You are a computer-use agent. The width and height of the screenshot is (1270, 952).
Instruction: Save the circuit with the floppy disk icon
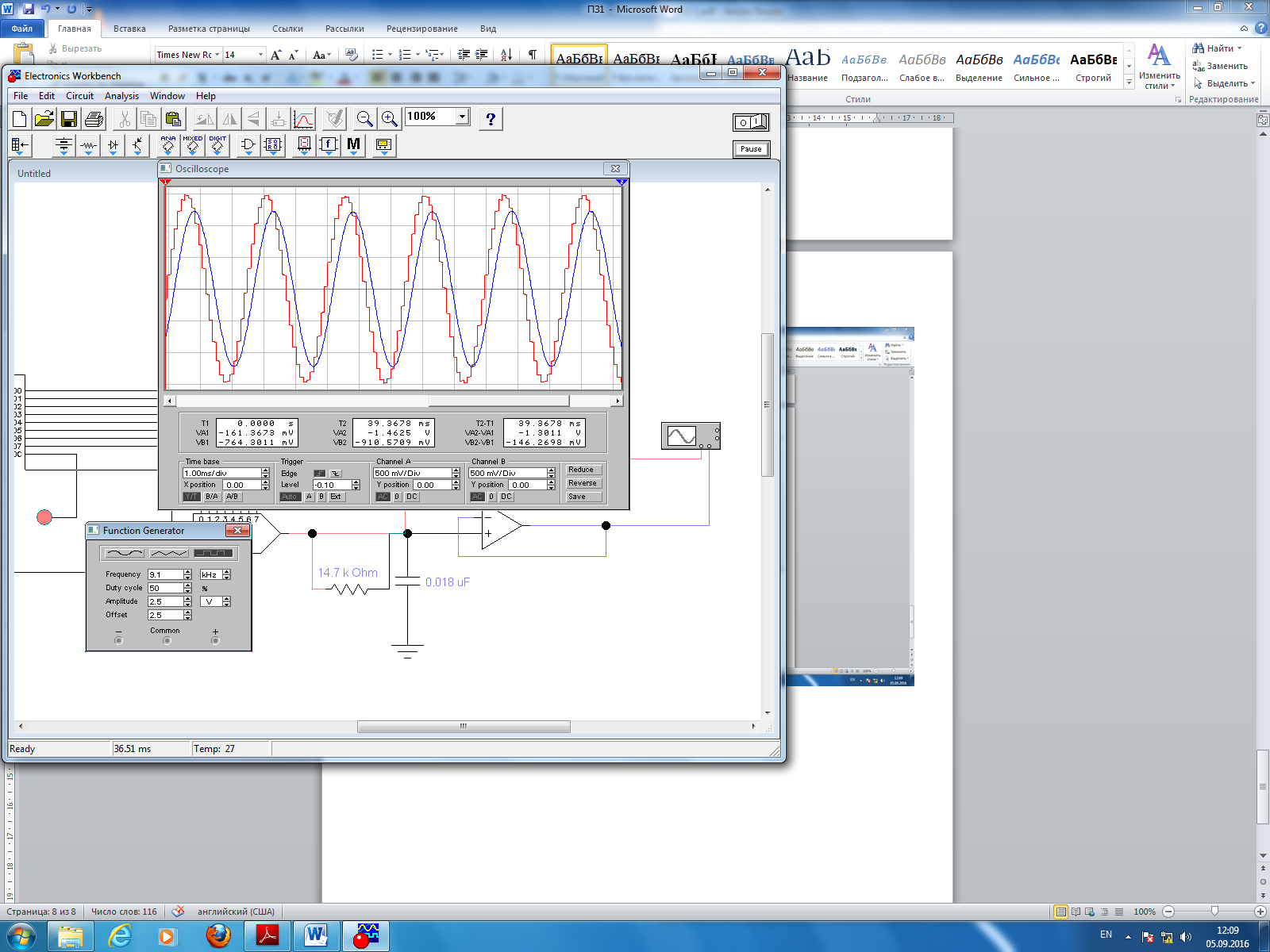pos(69,119)
